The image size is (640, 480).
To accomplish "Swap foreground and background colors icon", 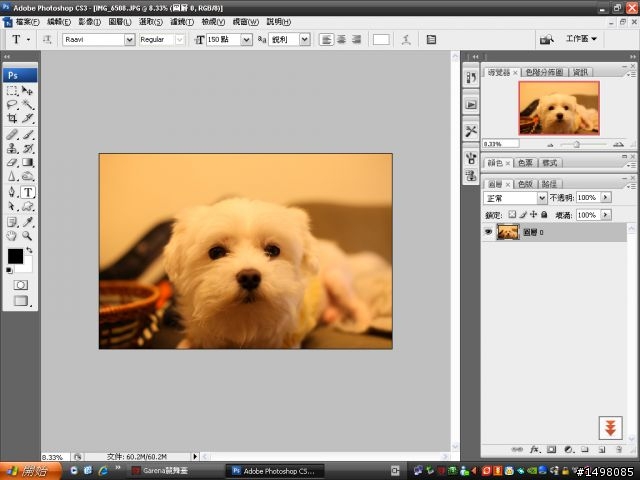I will coord(29,249).
